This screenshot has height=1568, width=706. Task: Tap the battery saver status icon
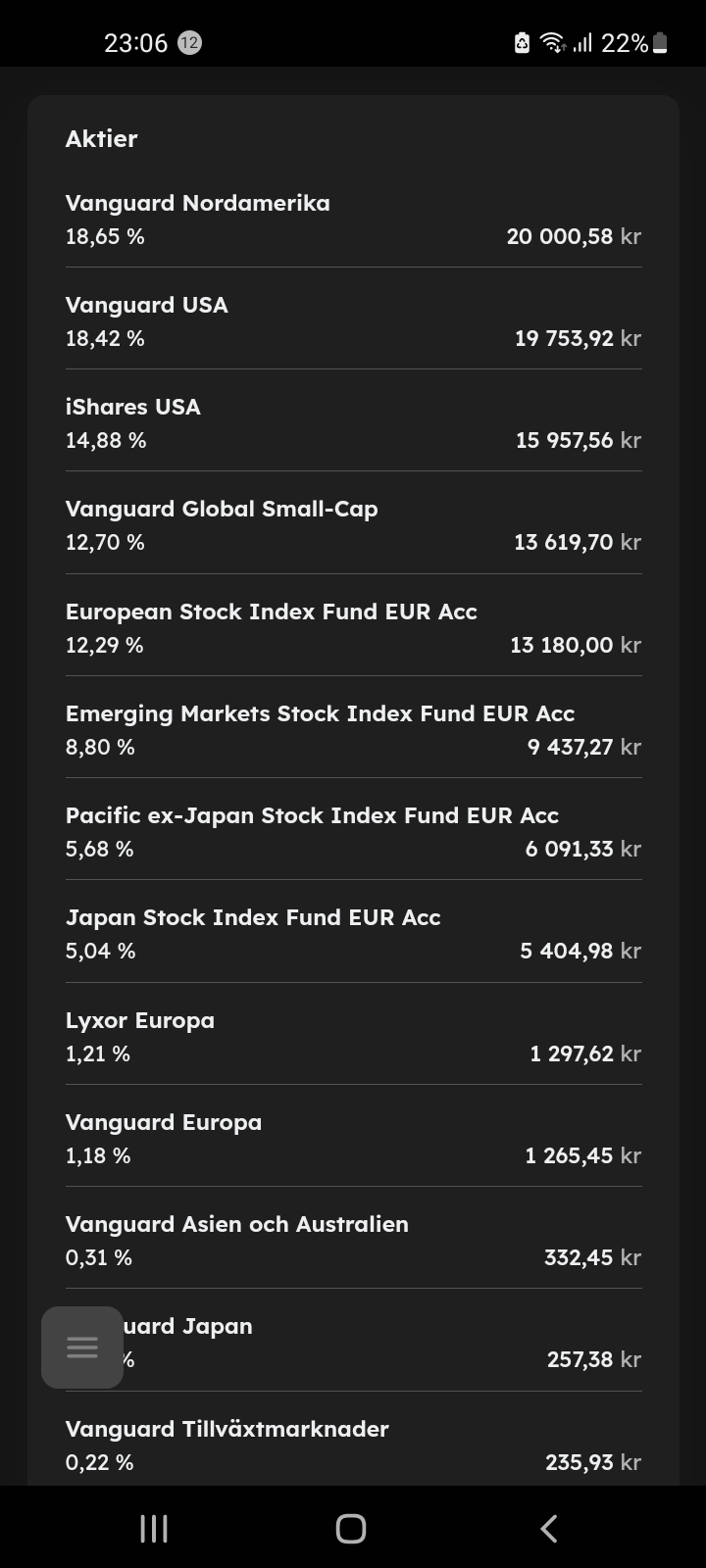[x=523, y=43]
